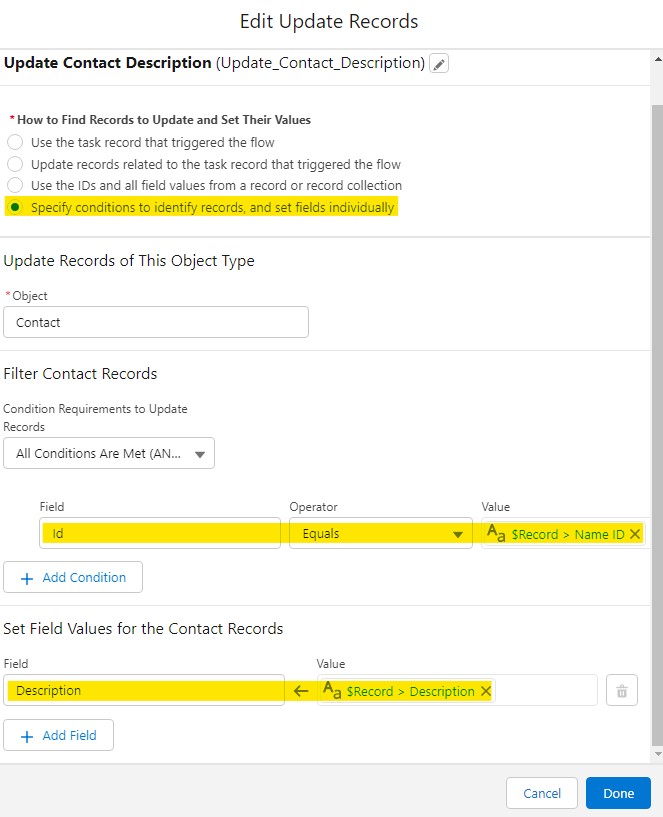Image resolution: width=663 pixels, height=817 pixels.
Task: Select 'Use the task record that triggered the flow'
Action: 15,142
